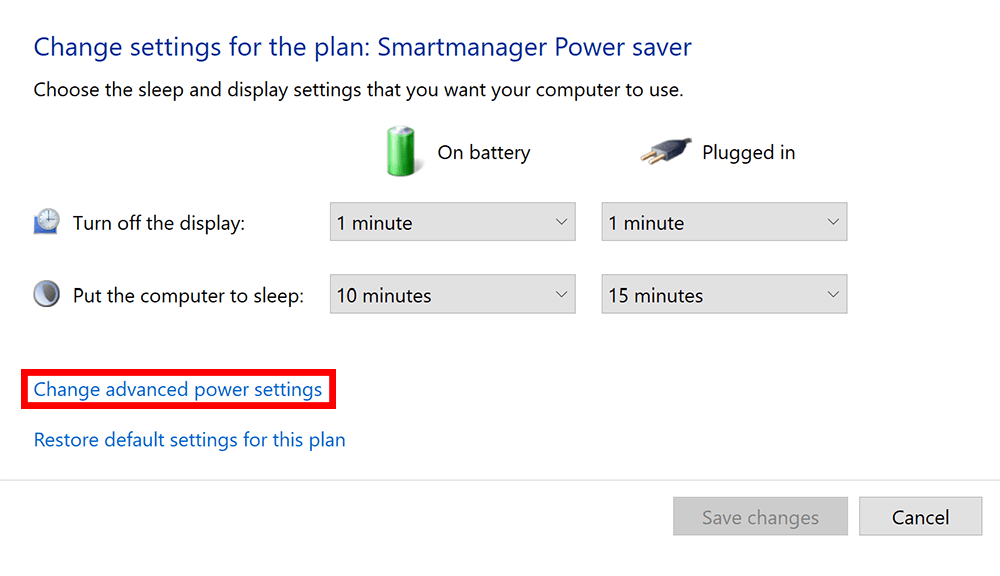Image resolution: width=1000 pixels, height=576 pixels.
Task: Click the monitor icon beside Turn off the display
Action: [46, 222]
